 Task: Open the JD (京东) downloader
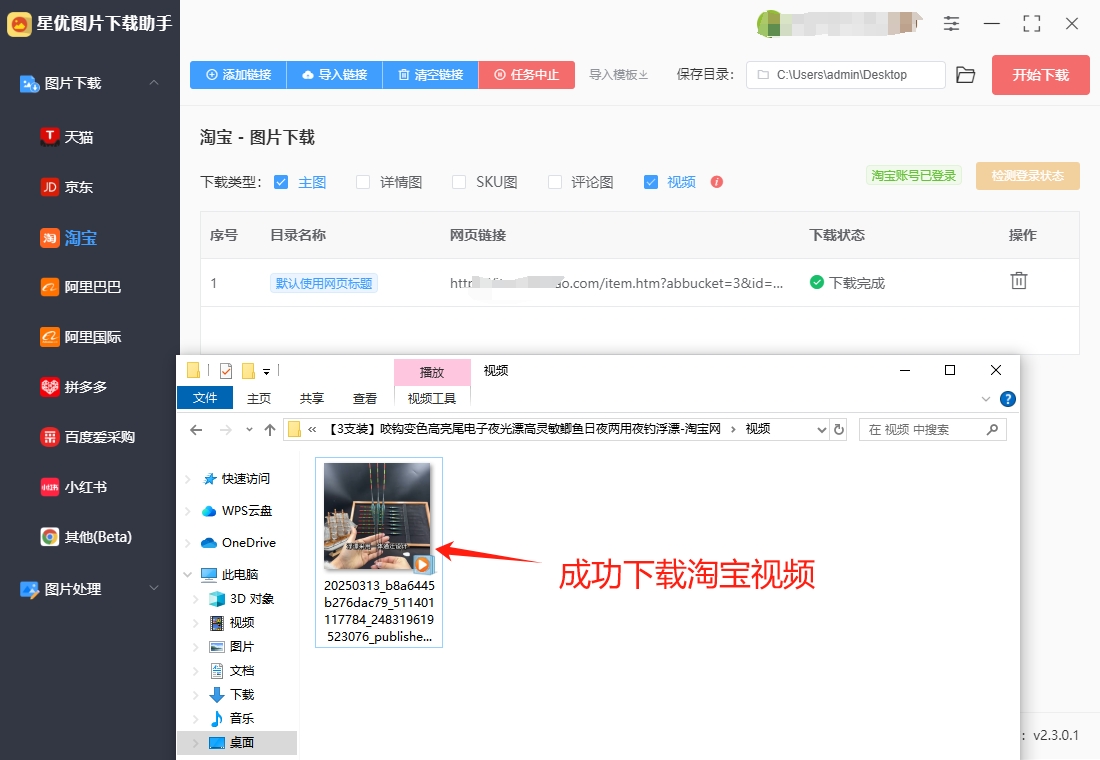tap(67, 187)
